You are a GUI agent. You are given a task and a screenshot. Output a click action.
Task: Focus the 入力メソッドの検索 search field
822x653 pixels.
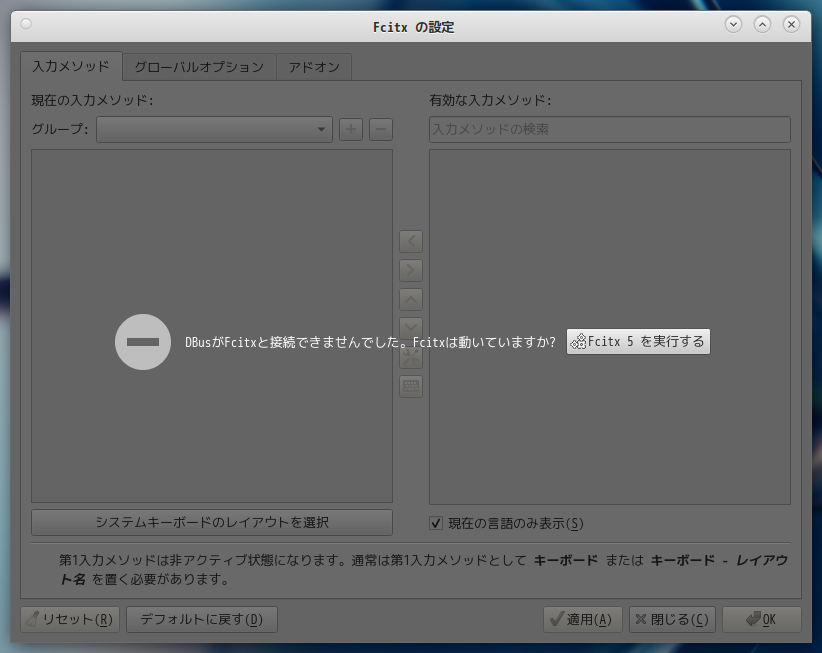[610, 129]
